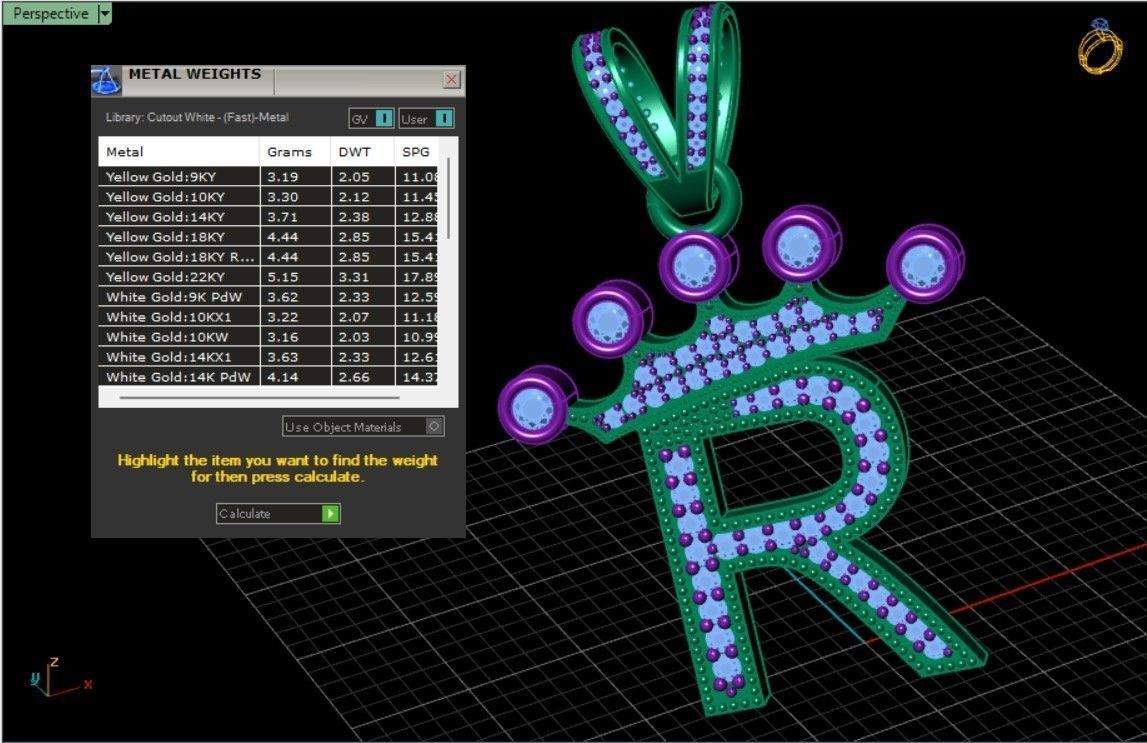This screenshot has width=1147, height=743.
Task: Select the Yellow Gold:18KY R... row
Action: point(268,257)
